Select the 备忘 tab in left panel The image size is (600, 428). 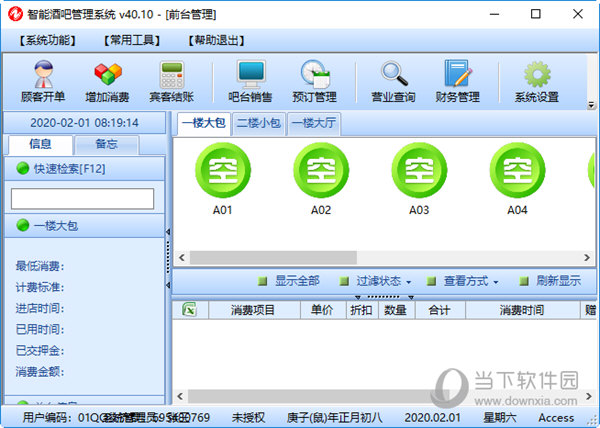(106, 144)
